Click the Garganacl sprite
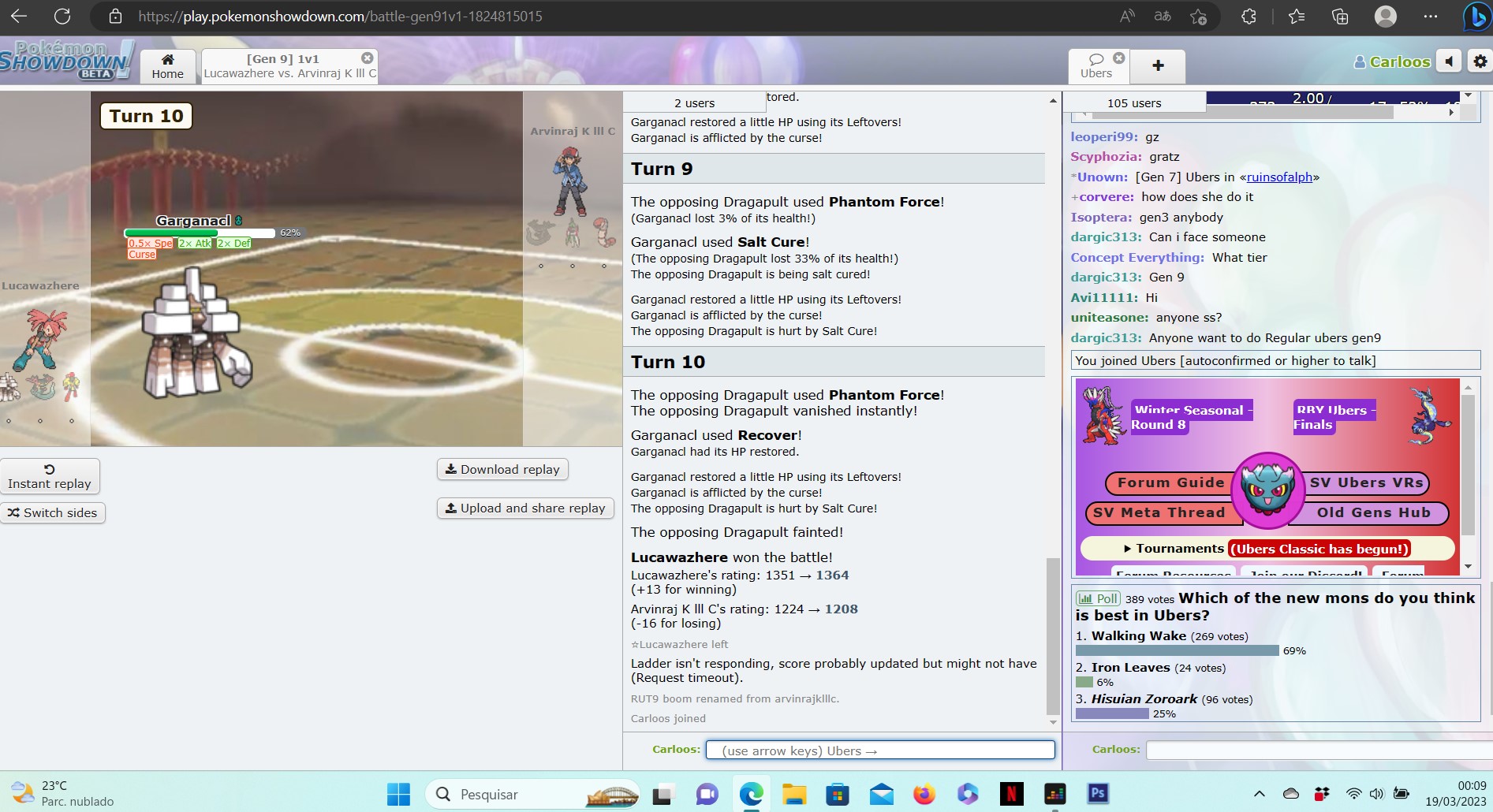 pos(196,333)
